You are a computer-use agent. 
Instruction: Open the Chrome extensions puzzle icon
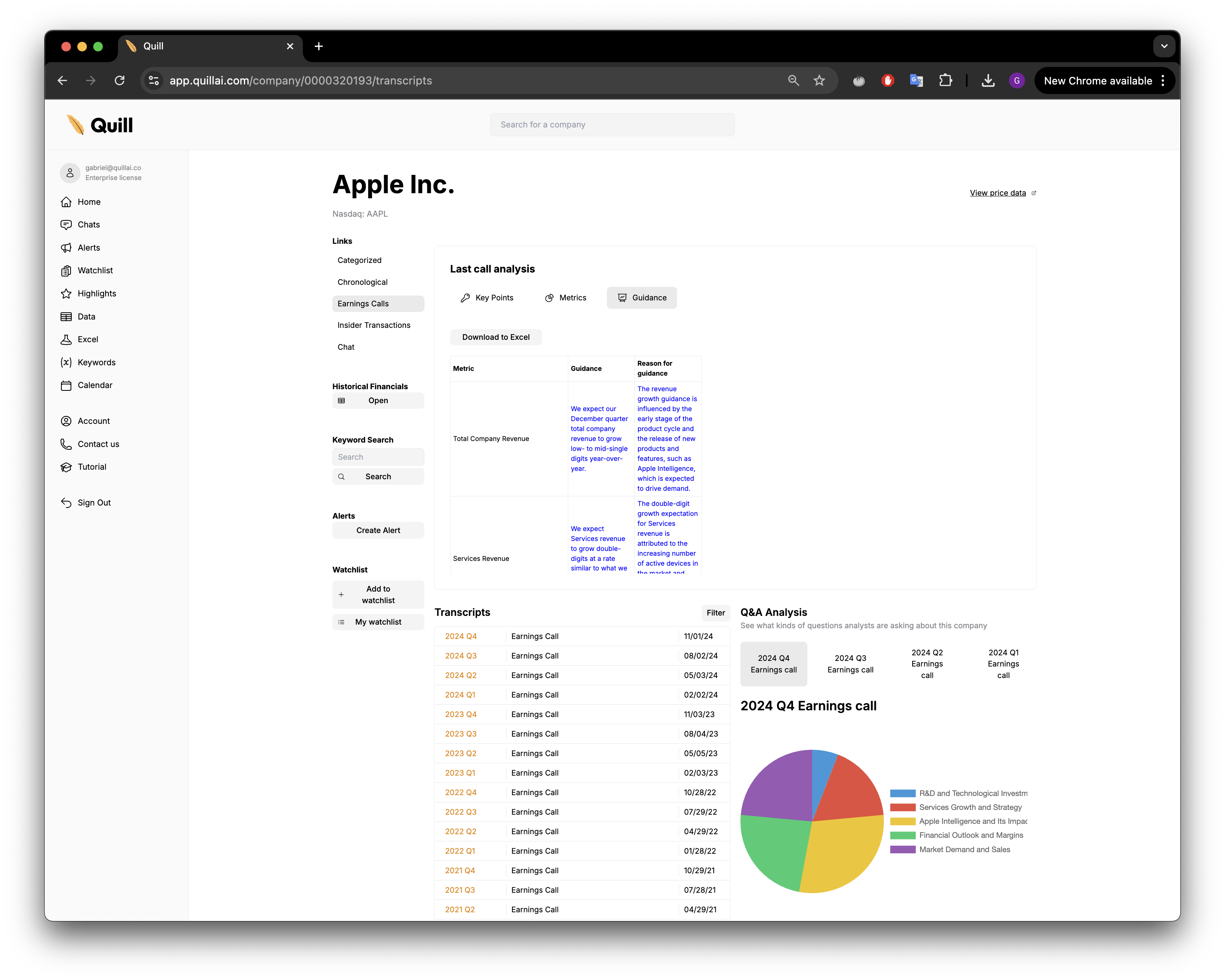click(946, 81)
